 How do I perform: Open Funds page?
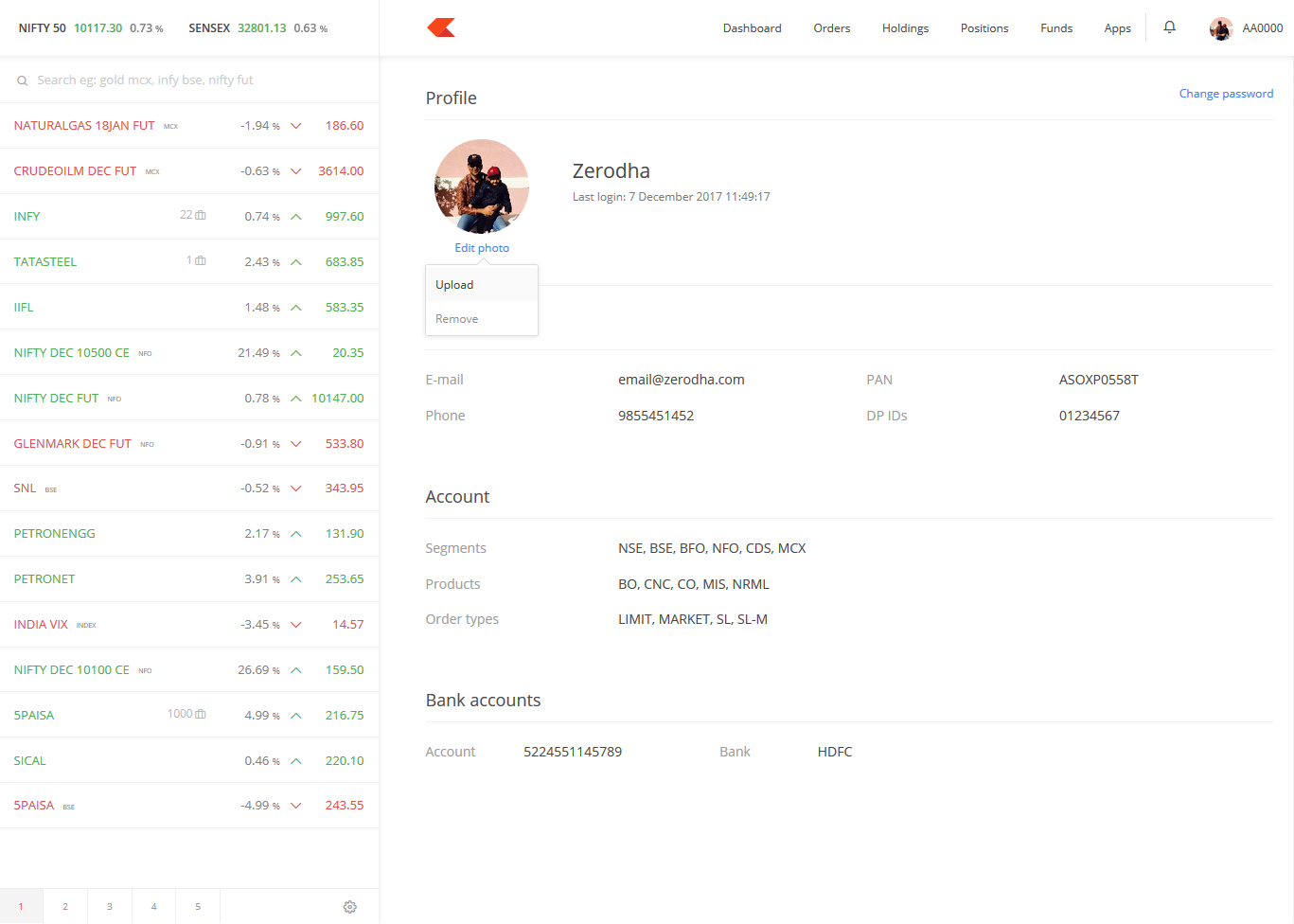pyautogui.click(x=1056, y=28)
